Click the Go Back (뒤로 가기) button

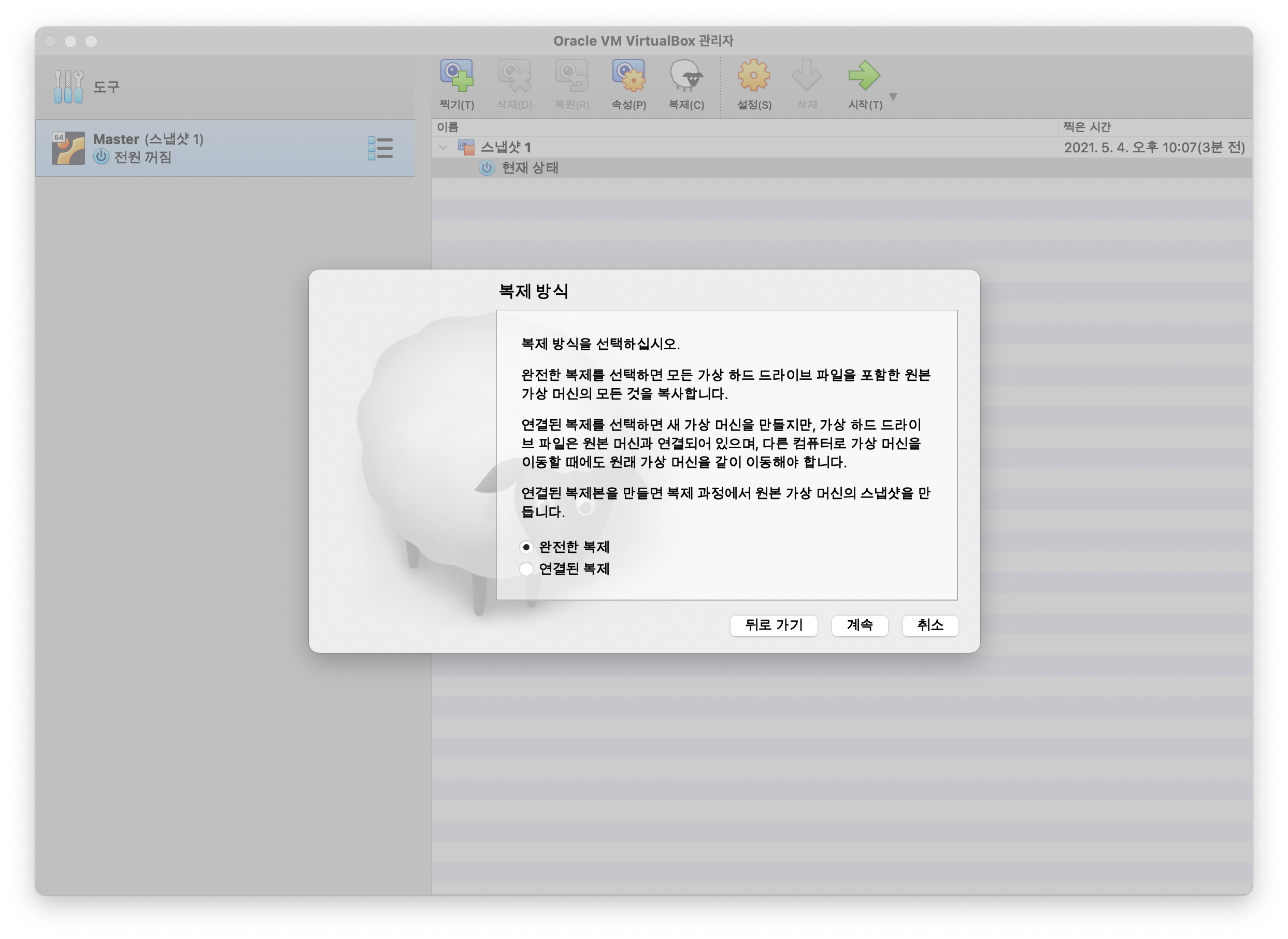click(x=773, y=625)
